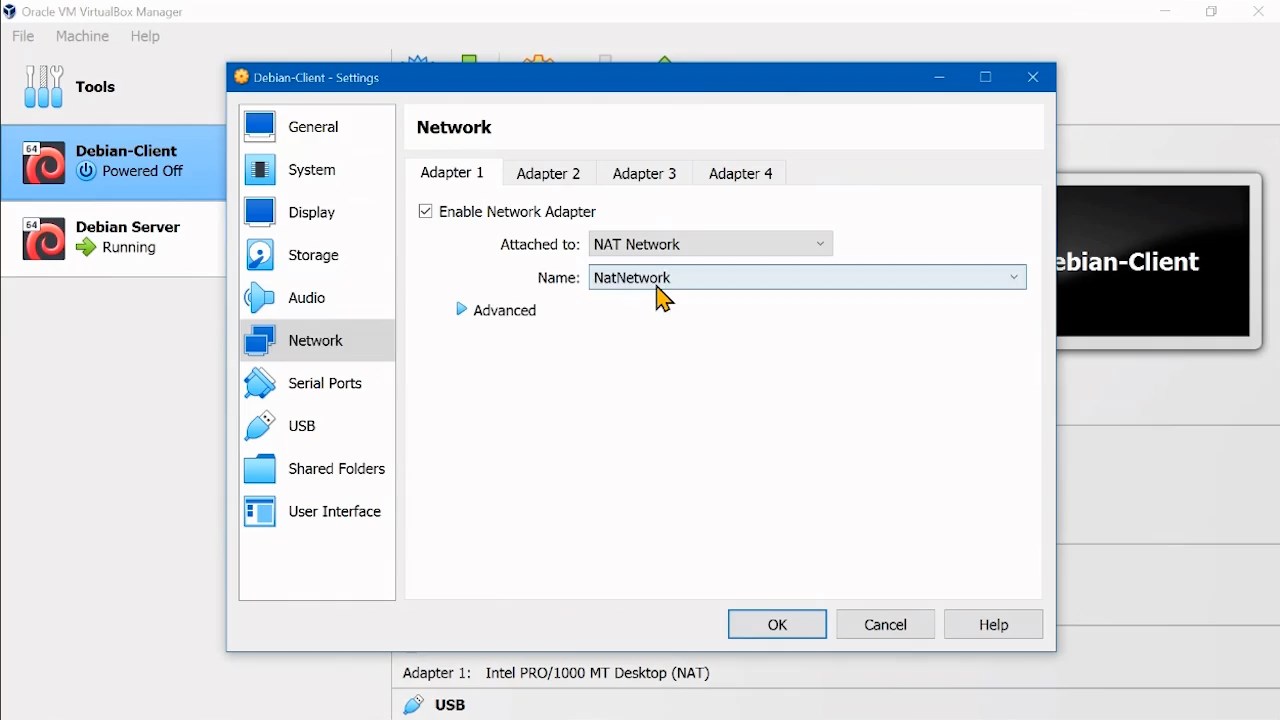Click the Adapter 1 Intel PRO/1000 detail text

click(x=597, y=673)
